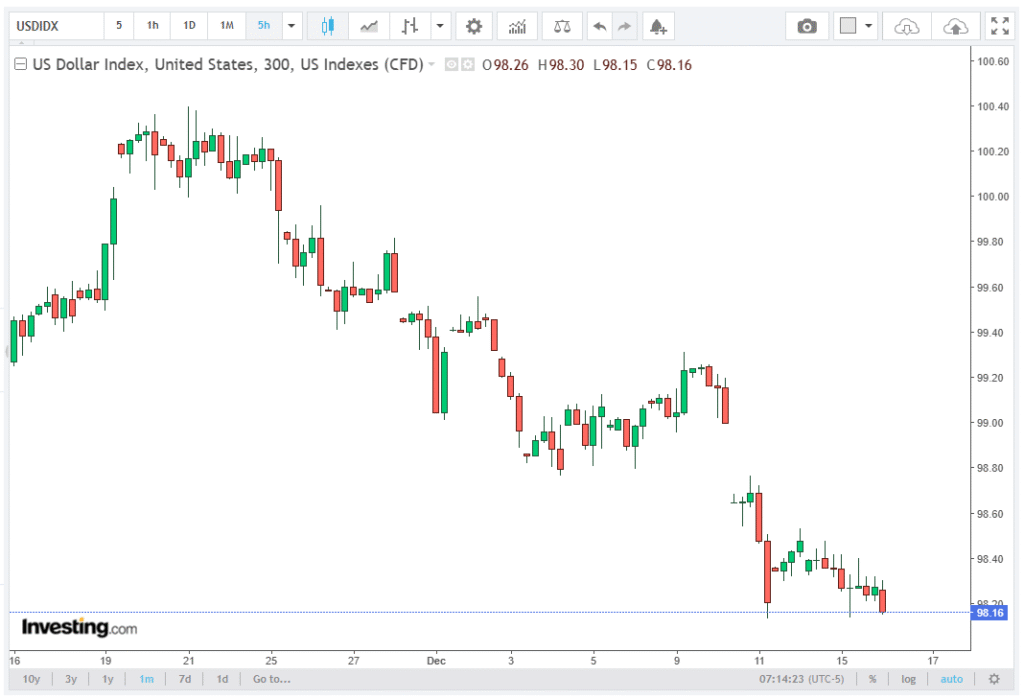The image size is (1024, 699).
Task: Create a price alert with bell icon
Action: click(657, 26)
